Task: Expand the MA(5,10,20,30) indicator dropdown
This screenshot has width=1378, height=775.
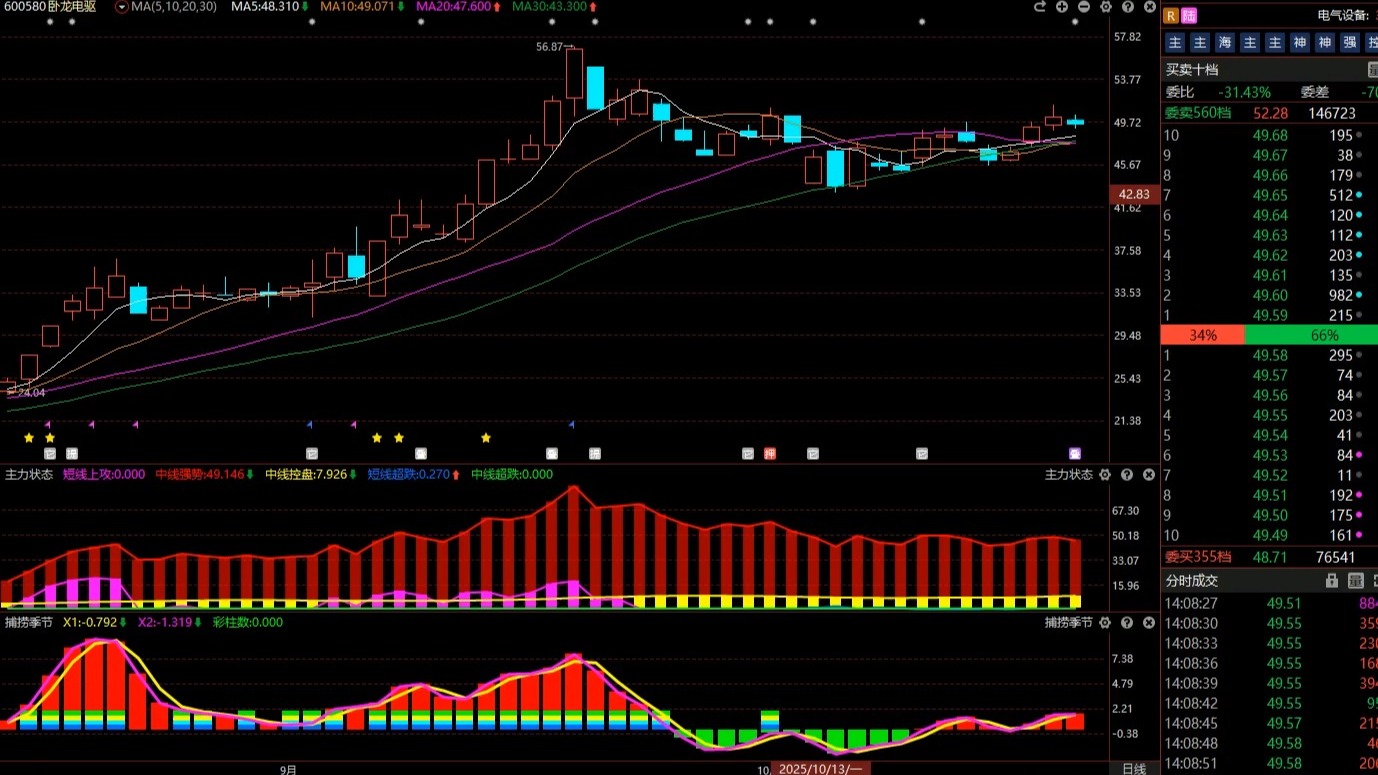Action: pos(121,7)
